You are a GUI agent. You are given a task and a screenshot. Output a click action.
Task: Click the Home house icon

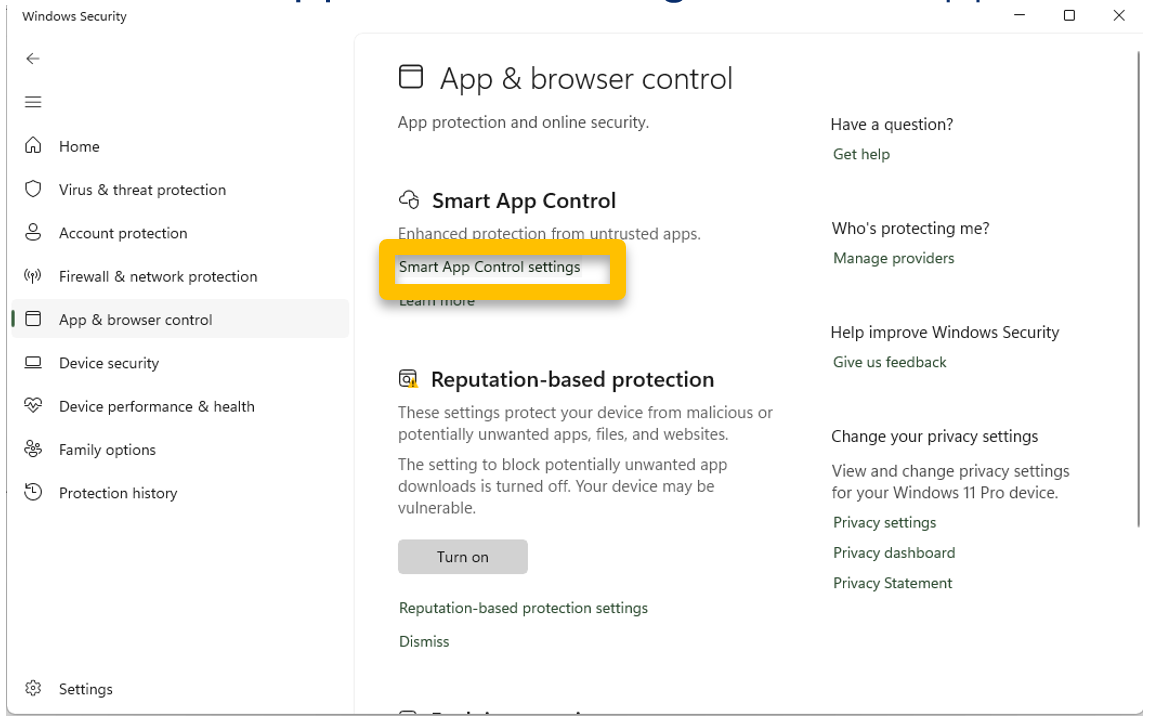(33, 146)
